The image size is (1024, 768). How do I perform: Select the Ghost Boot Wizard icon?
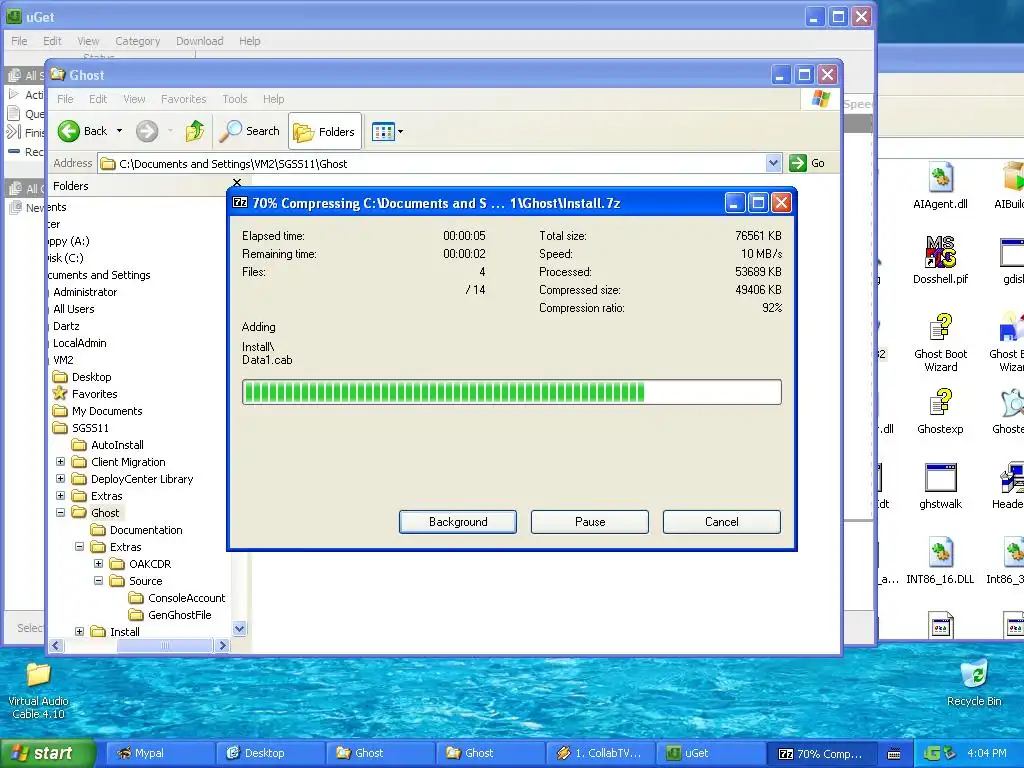pos(940,327)
